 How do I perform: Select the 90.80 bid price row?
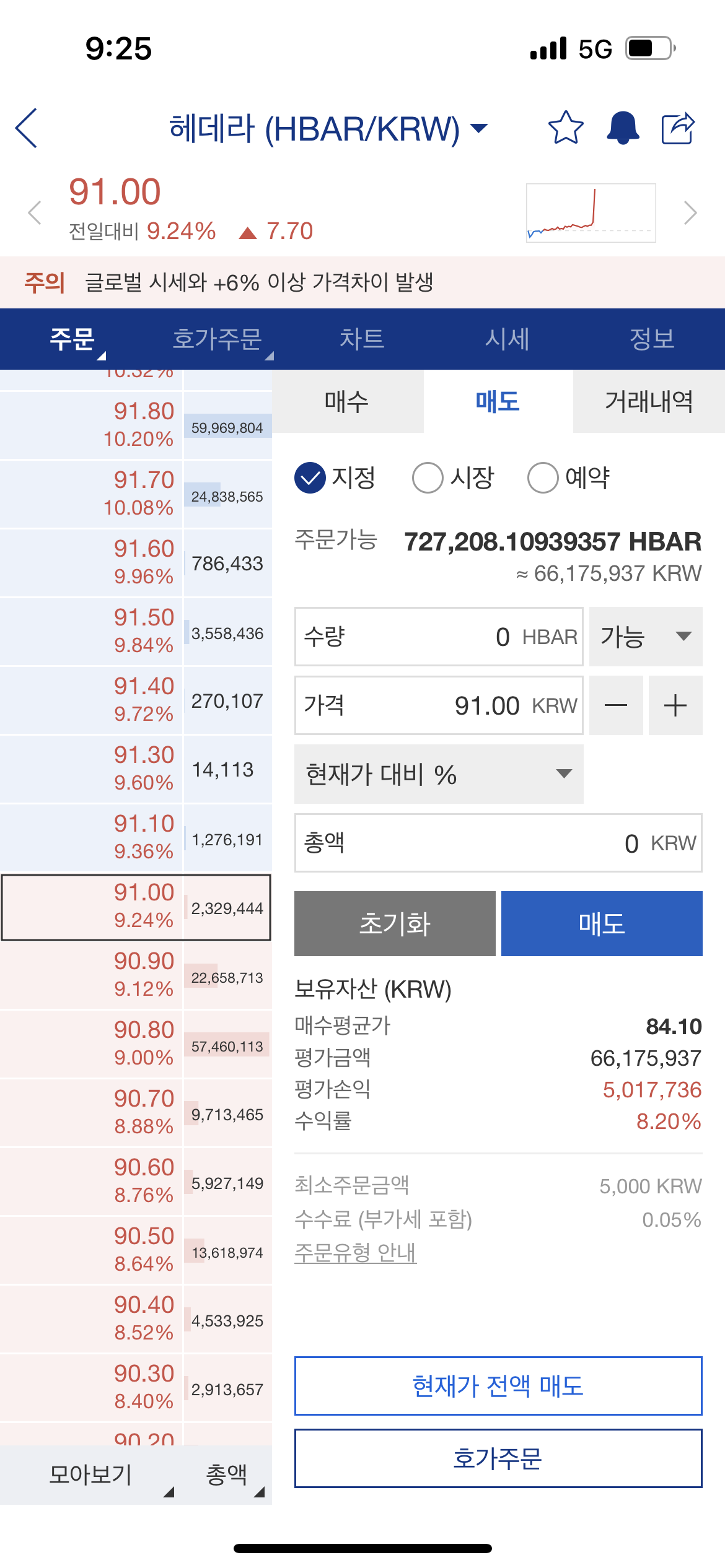[136, 1044]
